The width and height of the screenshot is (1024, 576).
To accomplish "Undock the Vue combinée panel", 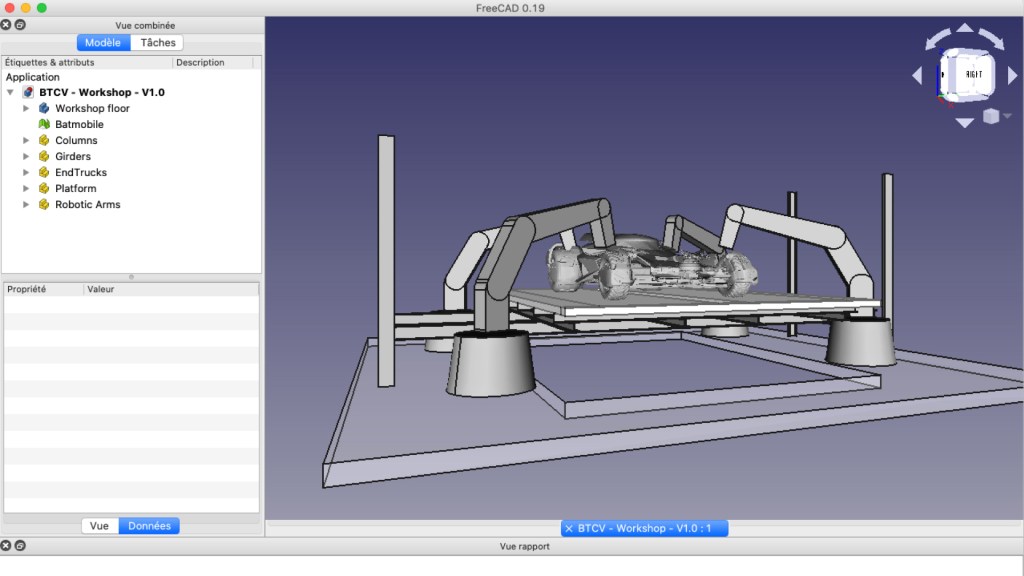I will [x=20, y=25].
